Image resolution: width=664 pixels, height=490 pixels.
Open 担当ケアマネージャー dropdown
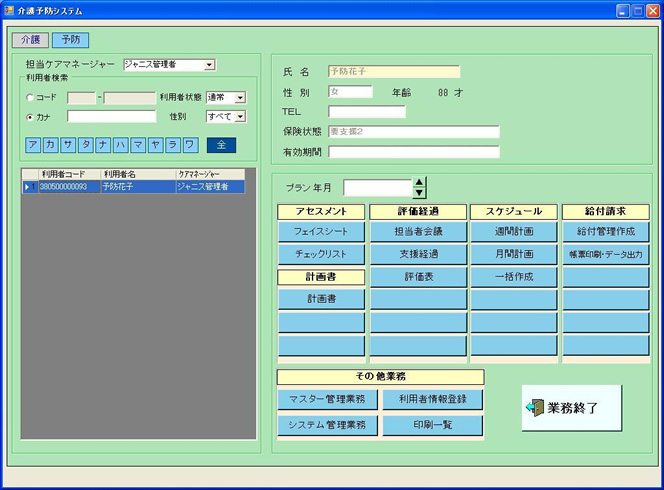pos(209,64)
